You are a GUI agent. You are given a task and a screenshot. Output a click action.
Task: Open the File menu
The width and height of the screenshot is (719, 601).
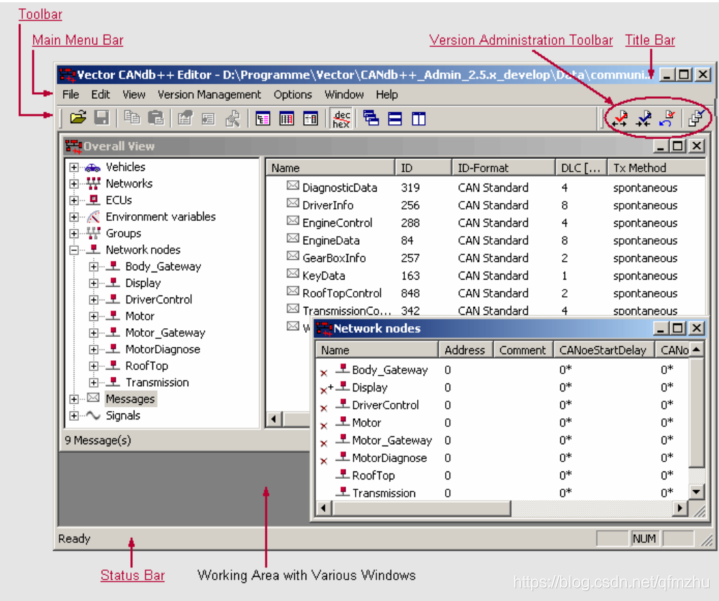pyautogui.click(x=70, y=94)
